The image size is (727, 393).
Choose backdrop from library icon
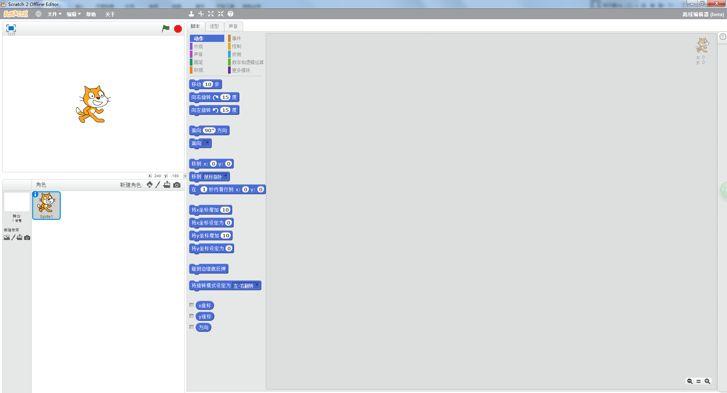(x=6, y=237)
